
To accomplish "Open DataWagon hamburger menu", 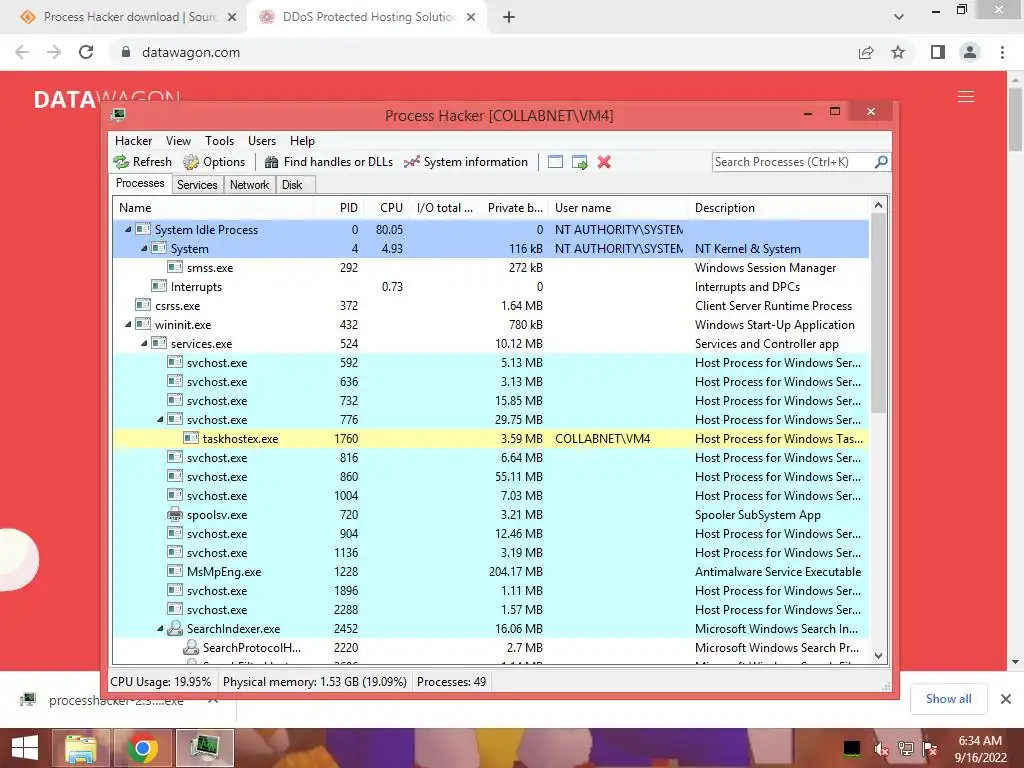I will [966, 97].
